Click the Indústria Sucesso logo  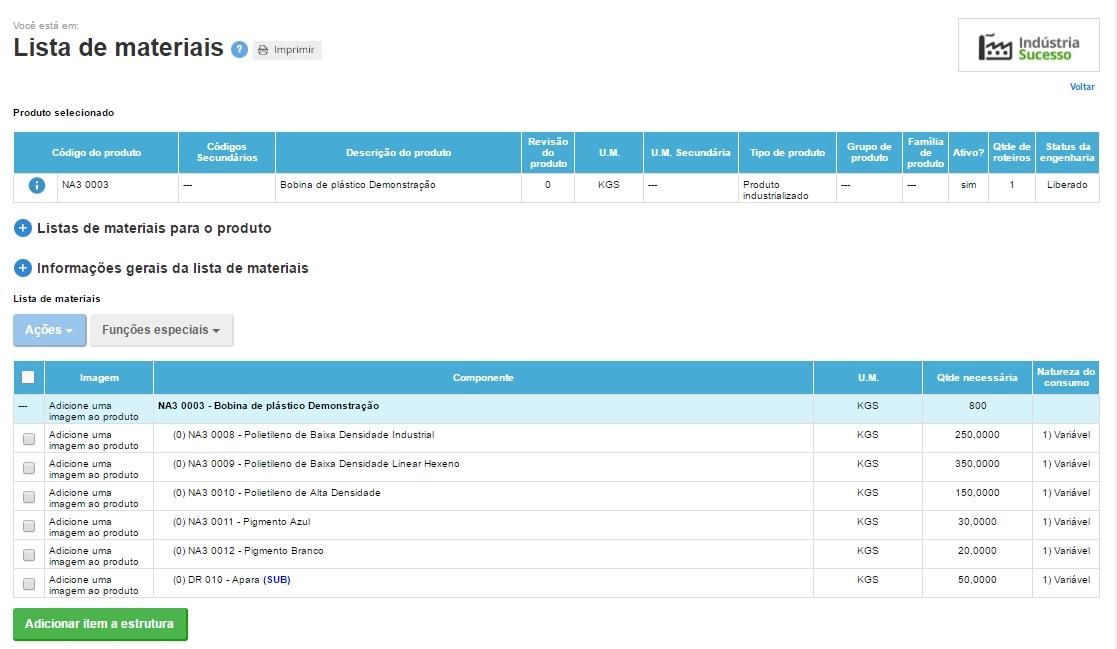[1028, 46]
